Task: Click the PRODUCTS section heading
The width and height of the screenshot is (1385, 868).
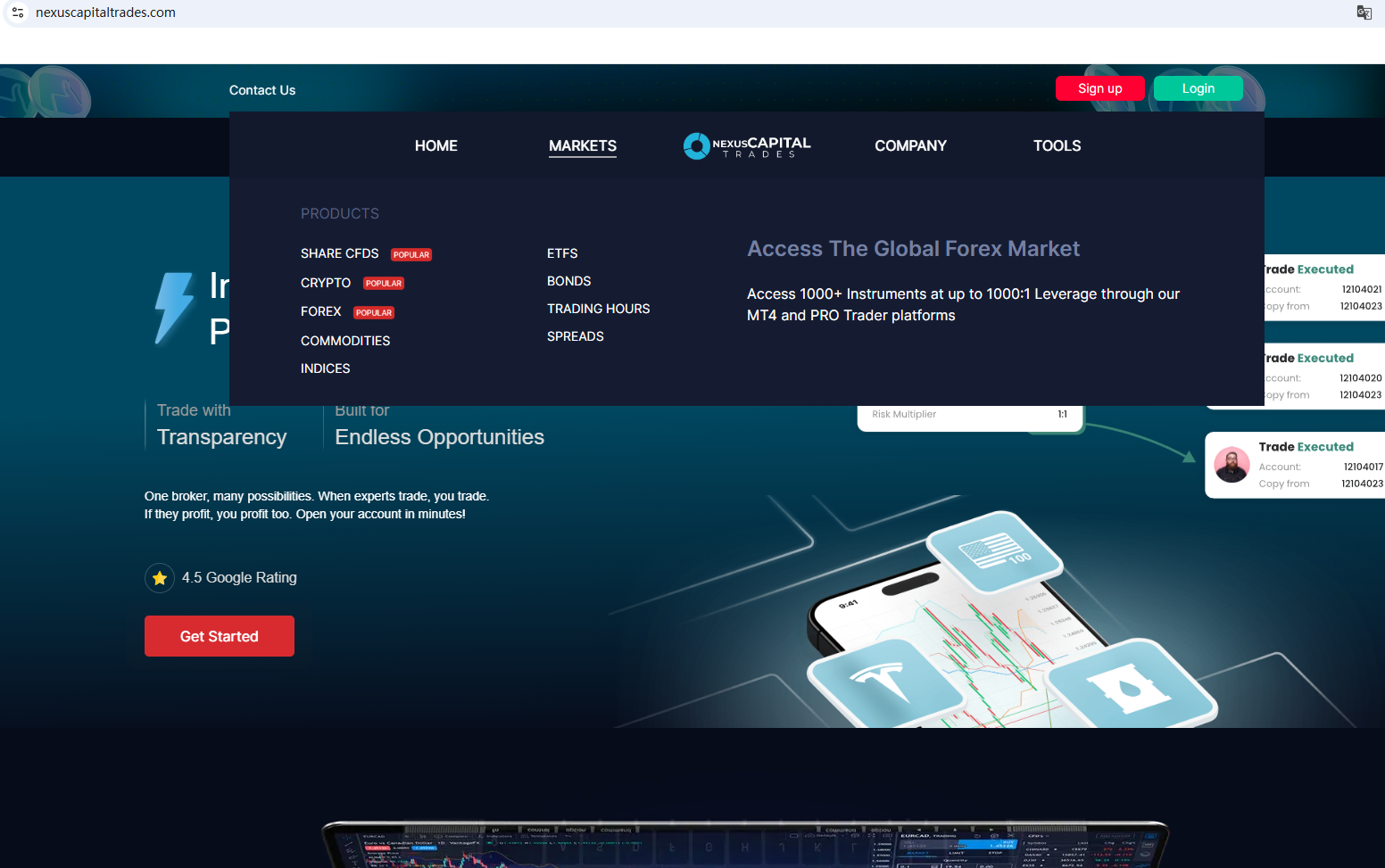Action: click(x=340, y=213)
